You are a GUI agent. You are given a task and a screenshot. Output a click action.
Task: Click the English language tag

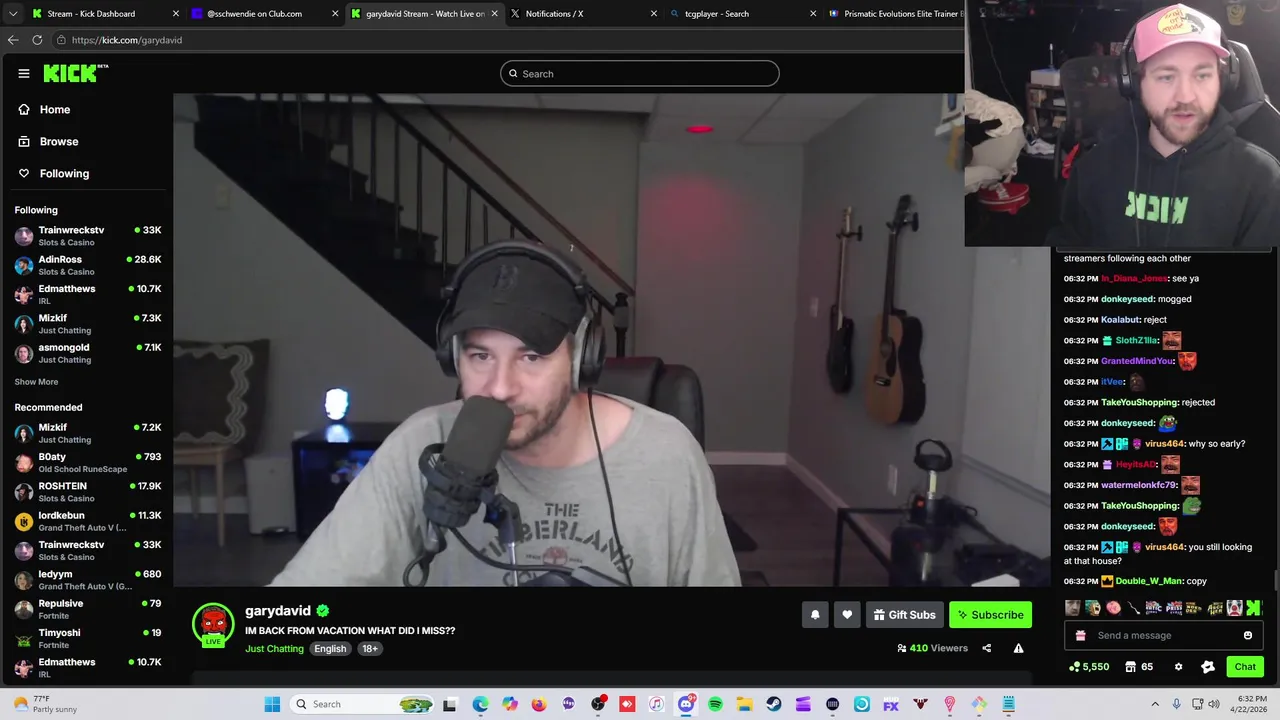pos(330,649)
